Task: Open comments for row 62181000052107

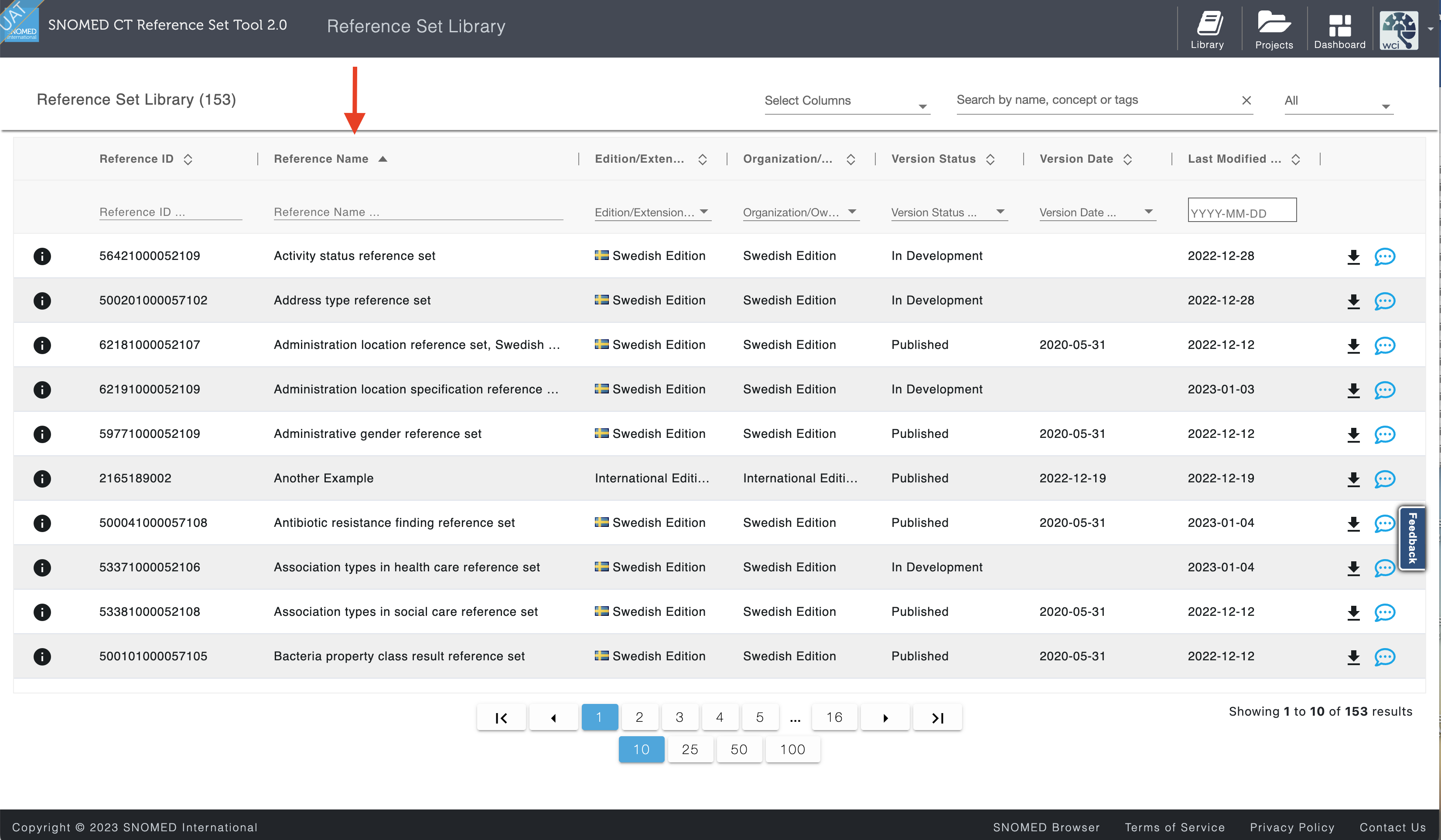Action: click(1384, 345)
